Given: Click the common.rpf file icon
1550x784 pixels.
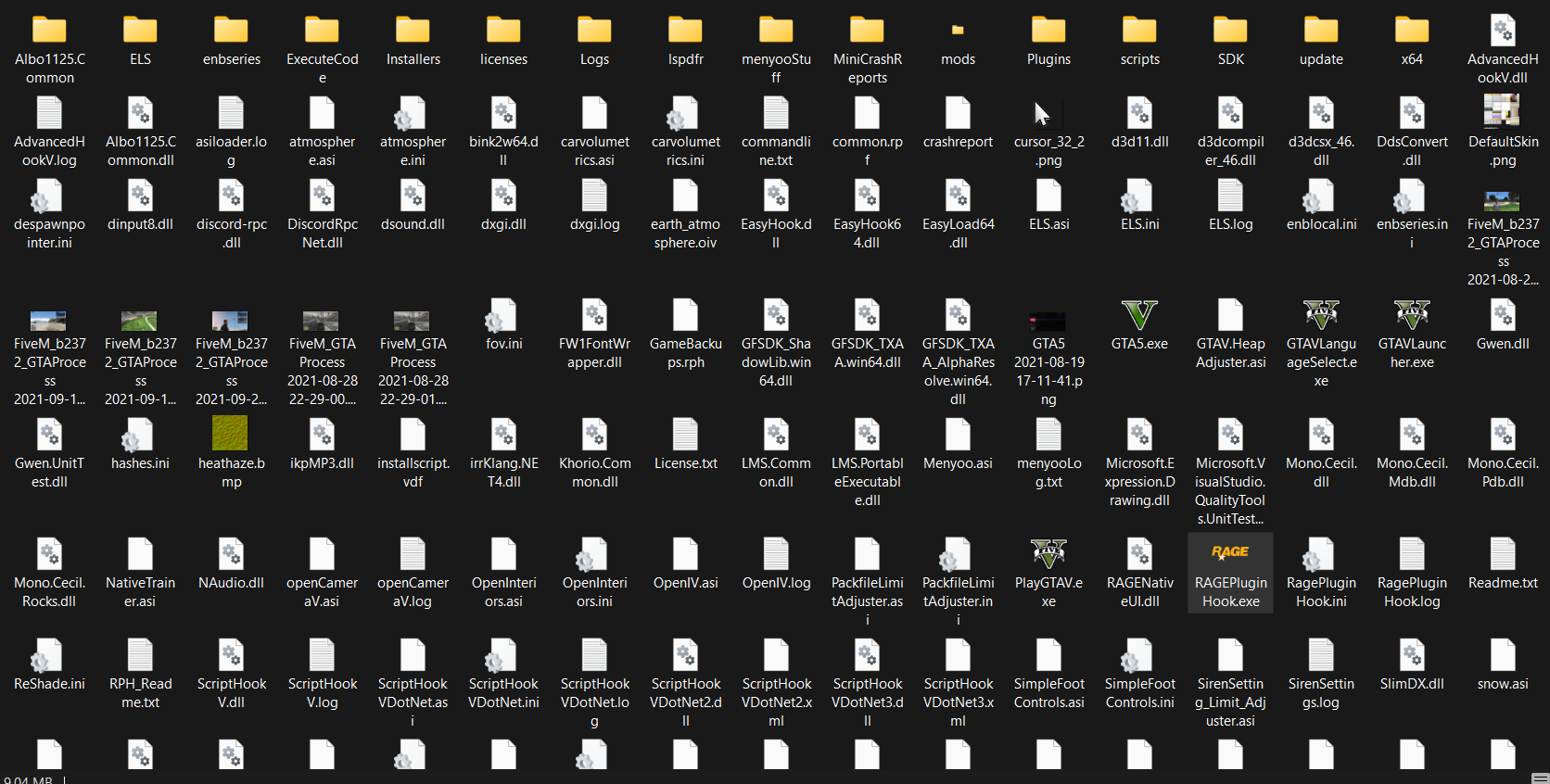Looking at the screenshot, I should [868, 113].
